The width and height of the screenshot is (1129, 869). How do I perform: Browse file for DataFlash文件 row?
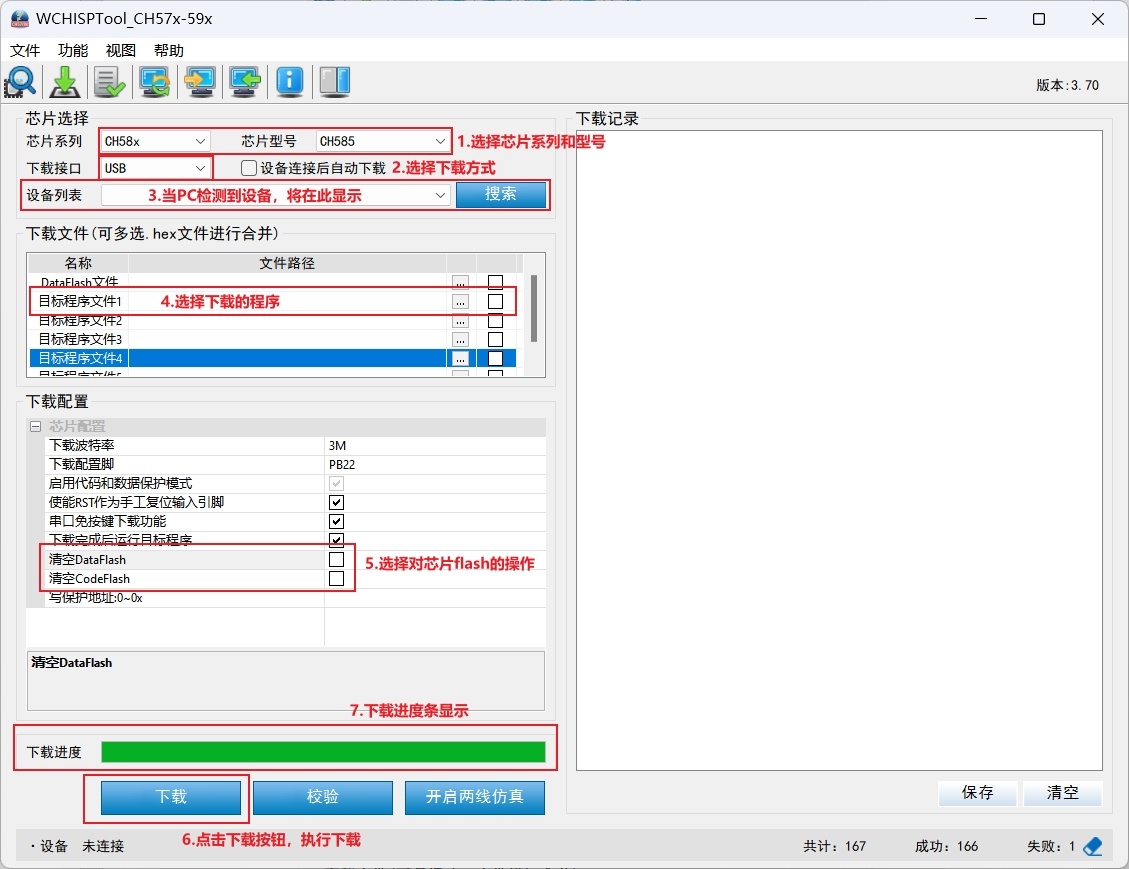(x=460, y=282)
